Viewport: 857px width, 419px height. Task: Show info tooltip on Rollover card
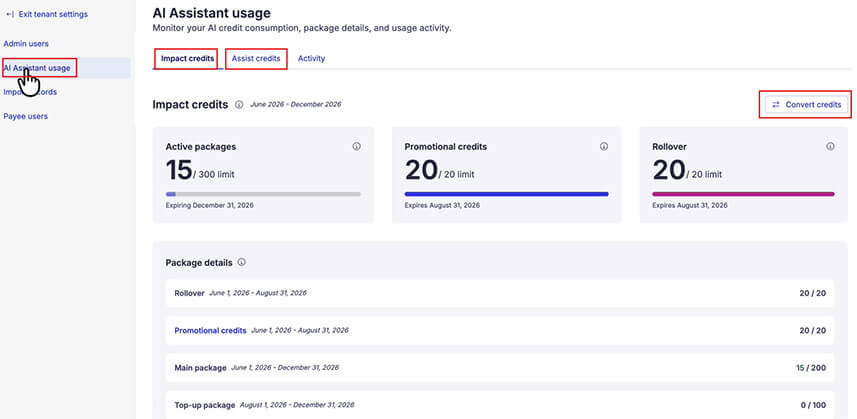pos(830,146)
